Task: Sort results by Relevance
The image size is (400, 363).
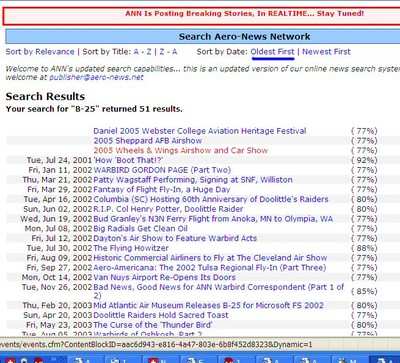Action: (x=40, y=52)
